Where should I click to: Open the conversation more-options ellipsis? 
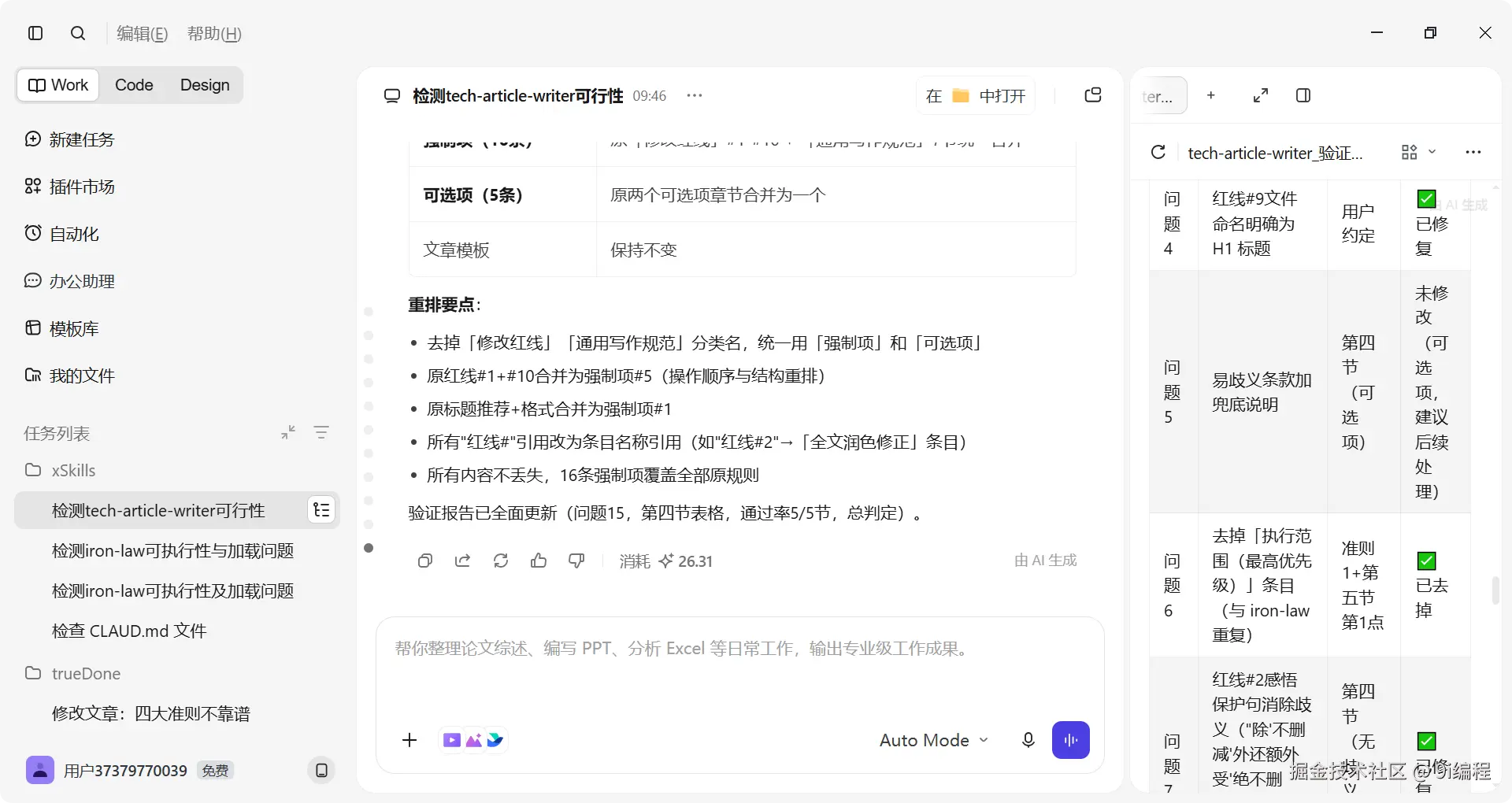coord(694,95)
